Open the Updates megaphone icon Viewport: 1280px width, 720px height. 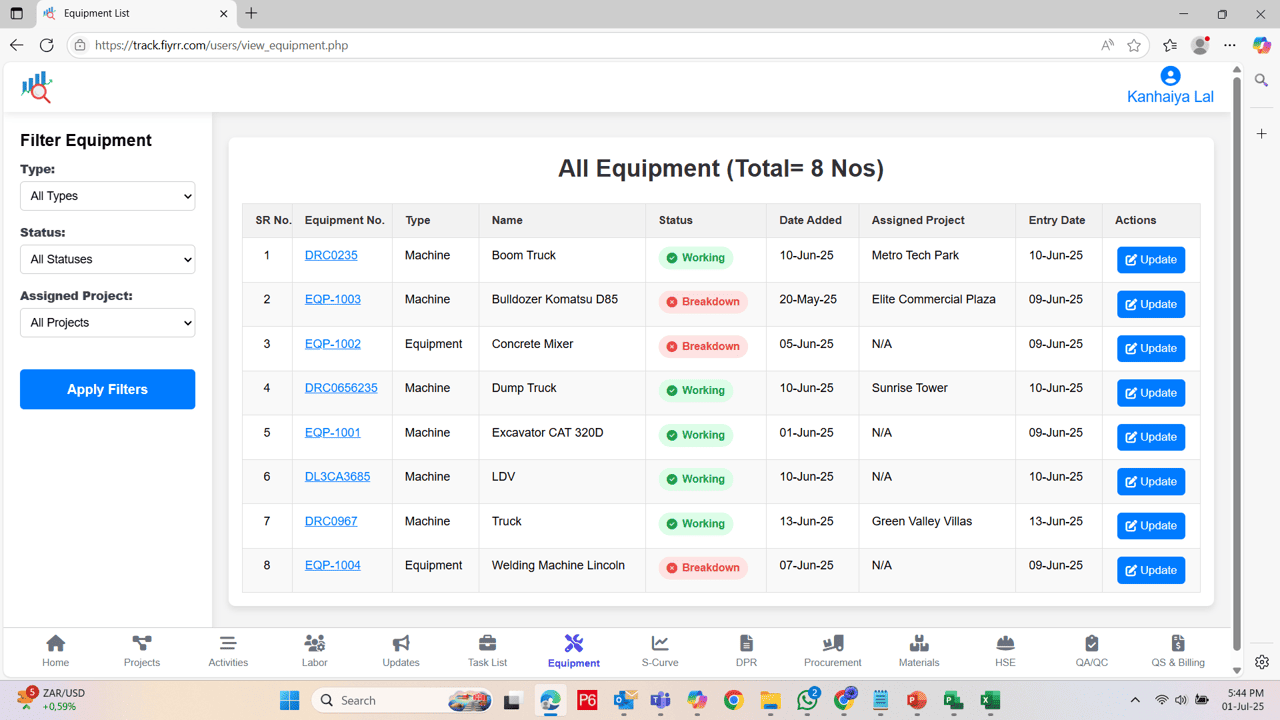pyautogui.click(x=400, y=650)
